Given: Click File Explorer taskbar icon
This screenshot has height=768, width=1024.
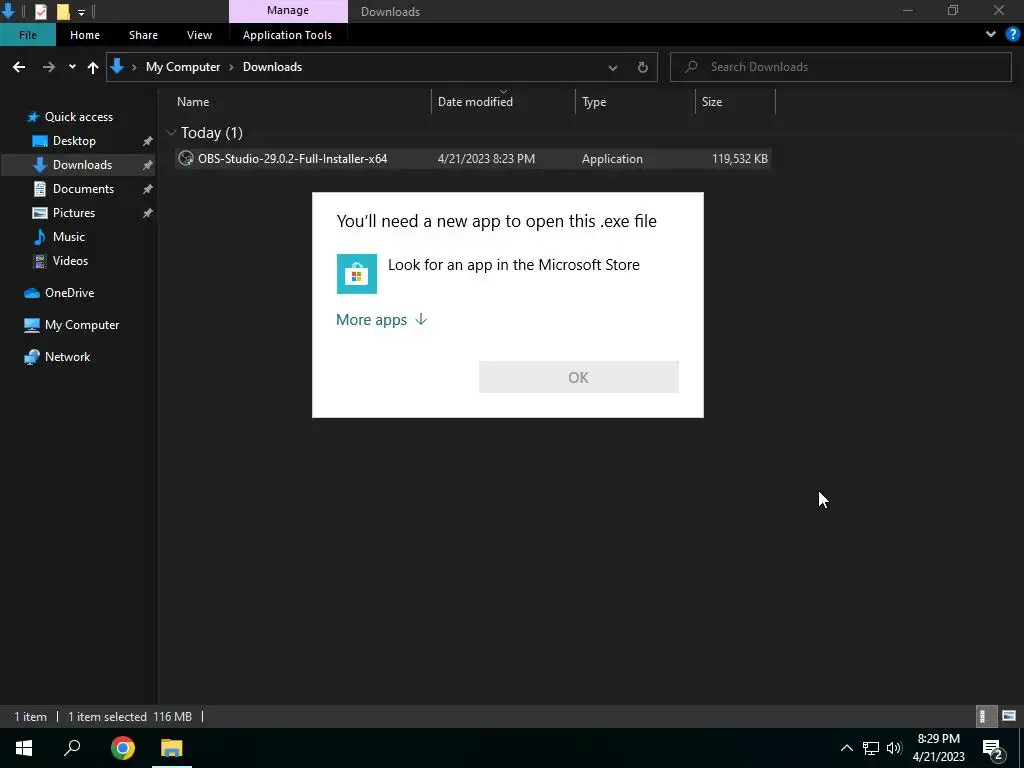Looking at the screenshot, I should pos(172,748).
